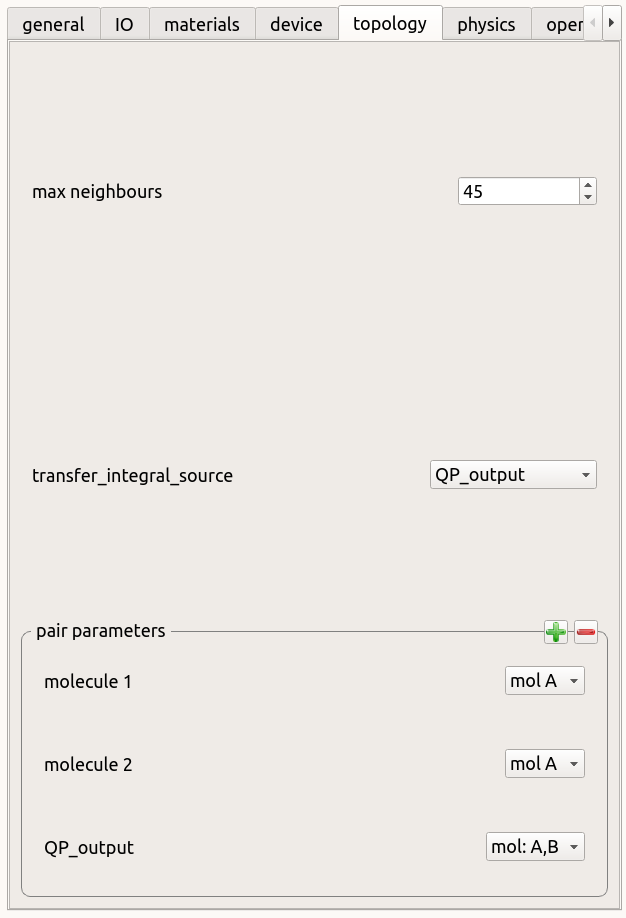Open the molecule 2 selector
626x918 pixels.
tap(544, 765)
